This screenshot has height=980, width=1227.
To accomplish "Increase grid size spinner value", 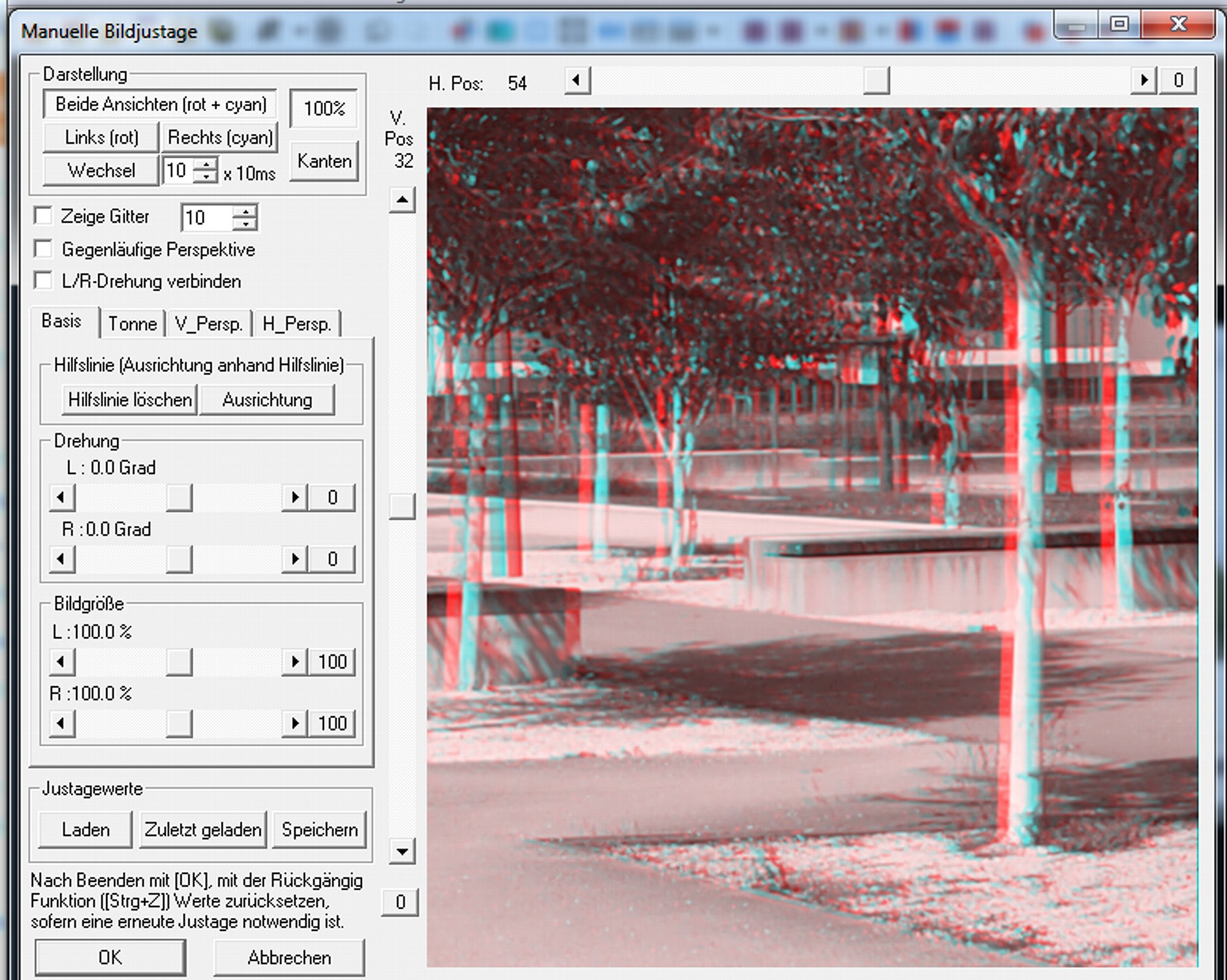I will pyautogui.click(x=245, y=211).
